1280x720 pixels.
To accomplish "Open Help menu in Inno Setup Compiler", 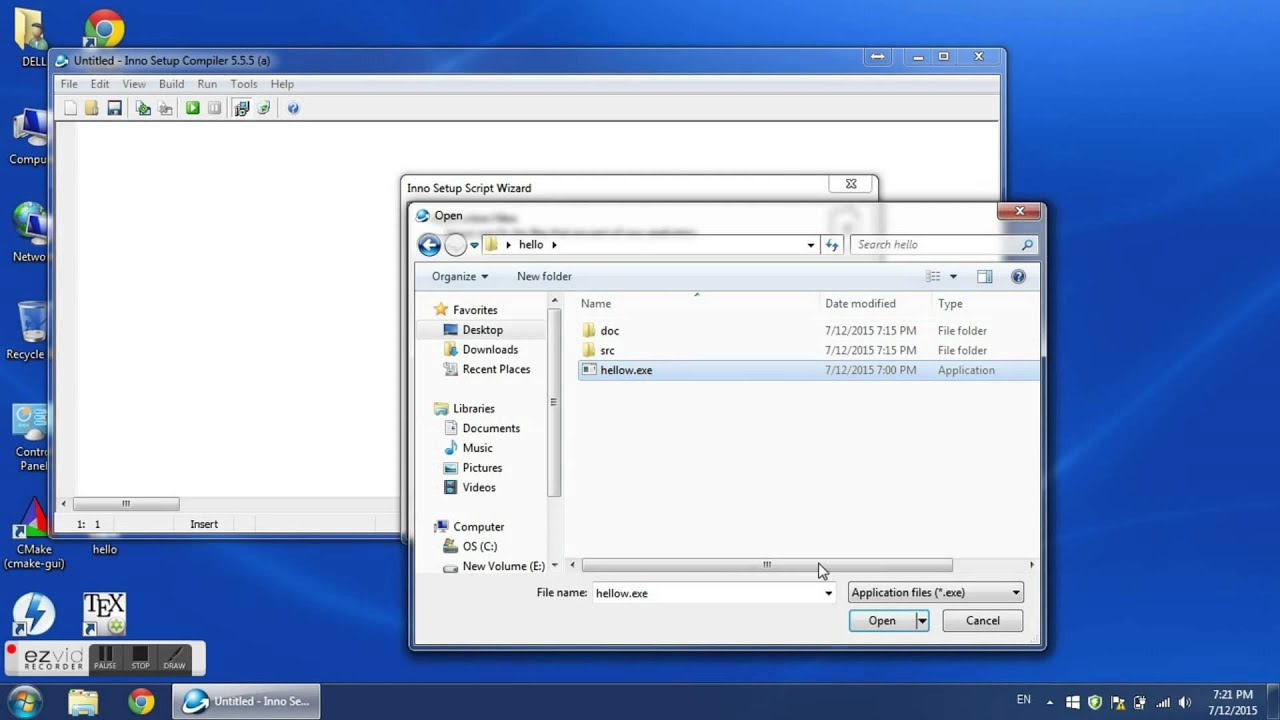I will tap(282, 84).
